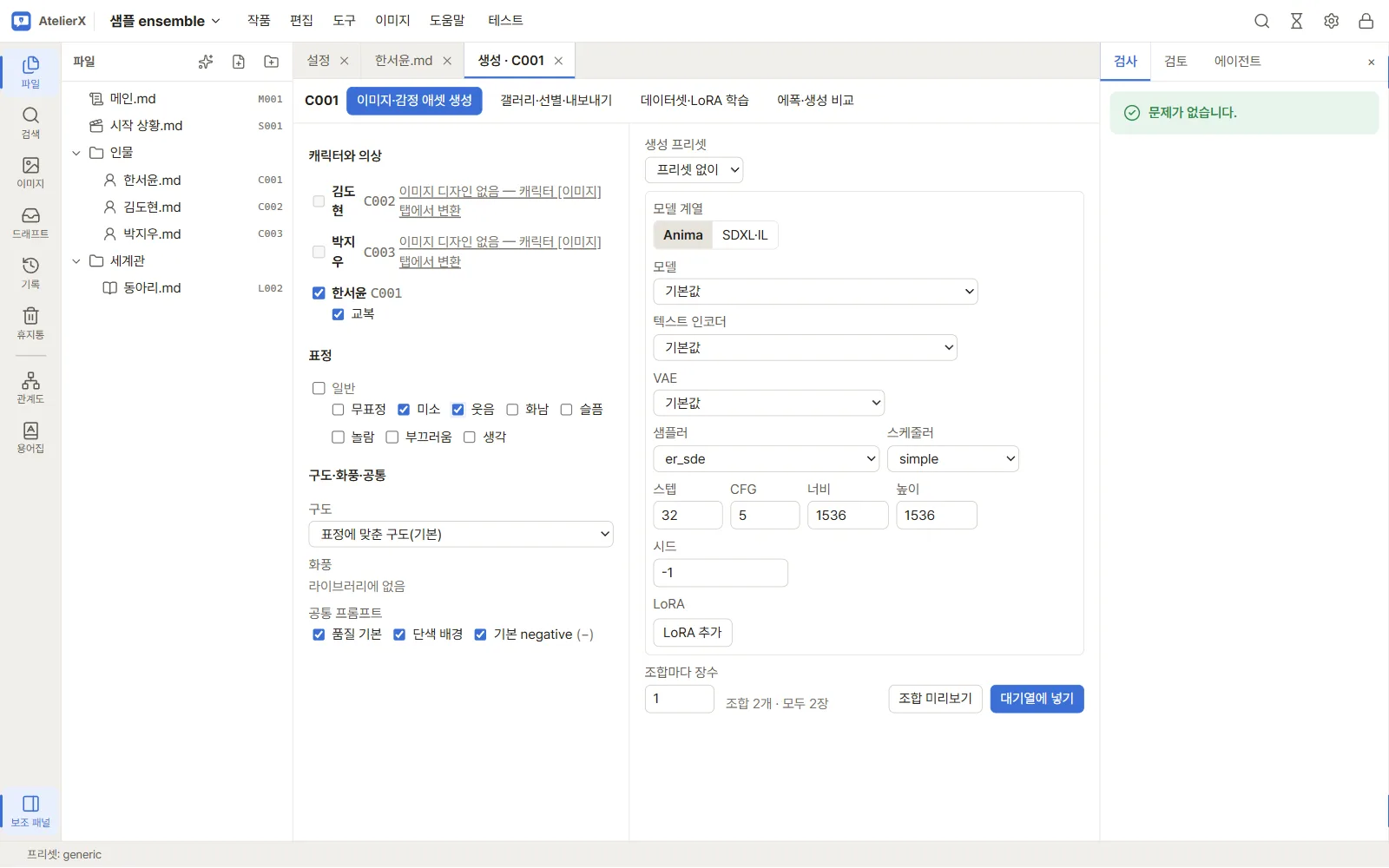1389x868 pixels.
Task: Open the 구도 composition dropdown
Action: (461, 535)
